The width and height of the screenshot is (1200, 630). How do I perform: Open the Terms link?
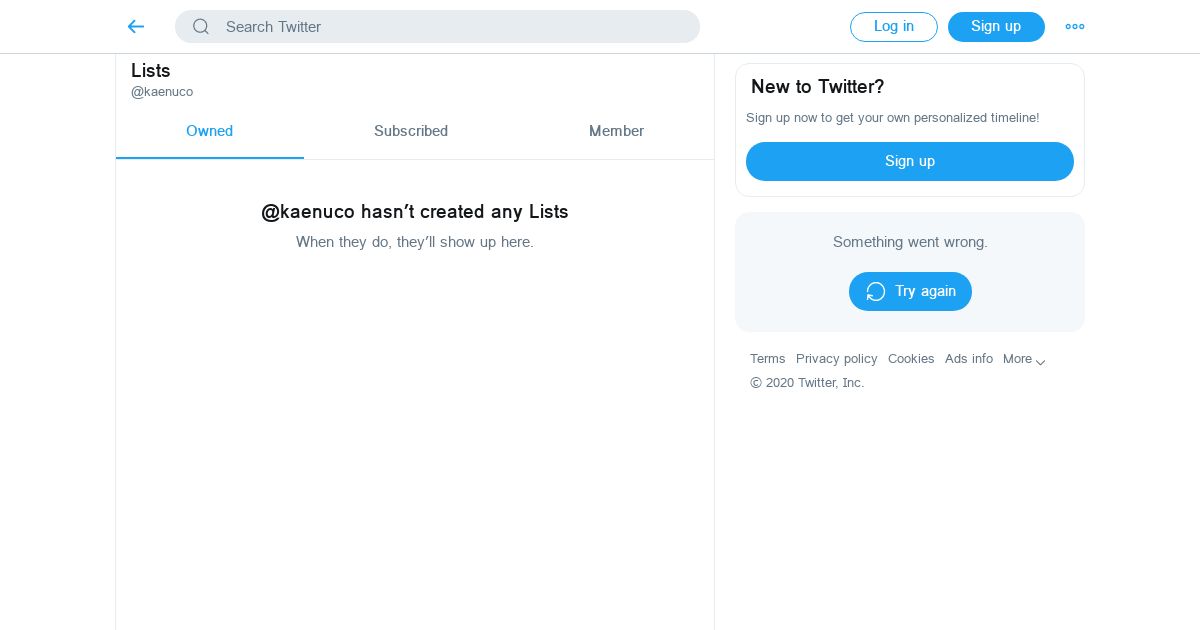[768, 359]
